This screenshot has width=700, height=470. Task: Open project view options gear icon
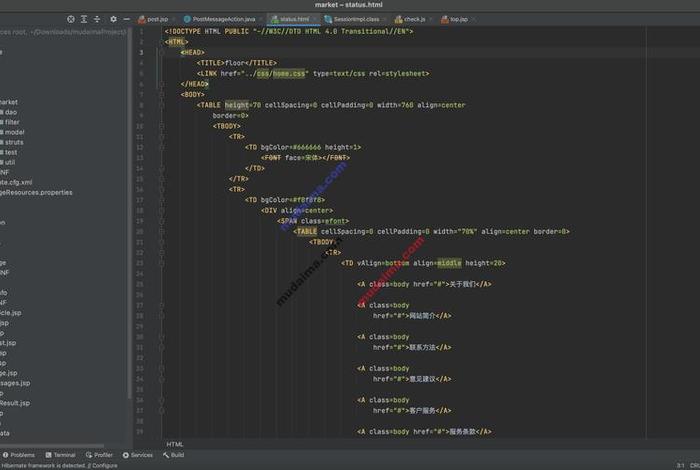[113, 19]
